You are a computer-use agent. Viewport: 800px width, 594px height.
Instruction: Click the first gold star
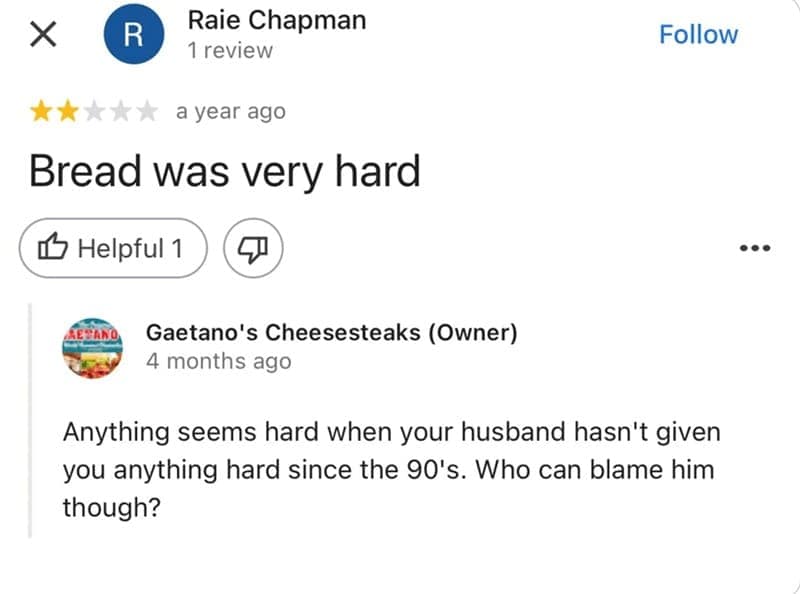click(43, 112)
